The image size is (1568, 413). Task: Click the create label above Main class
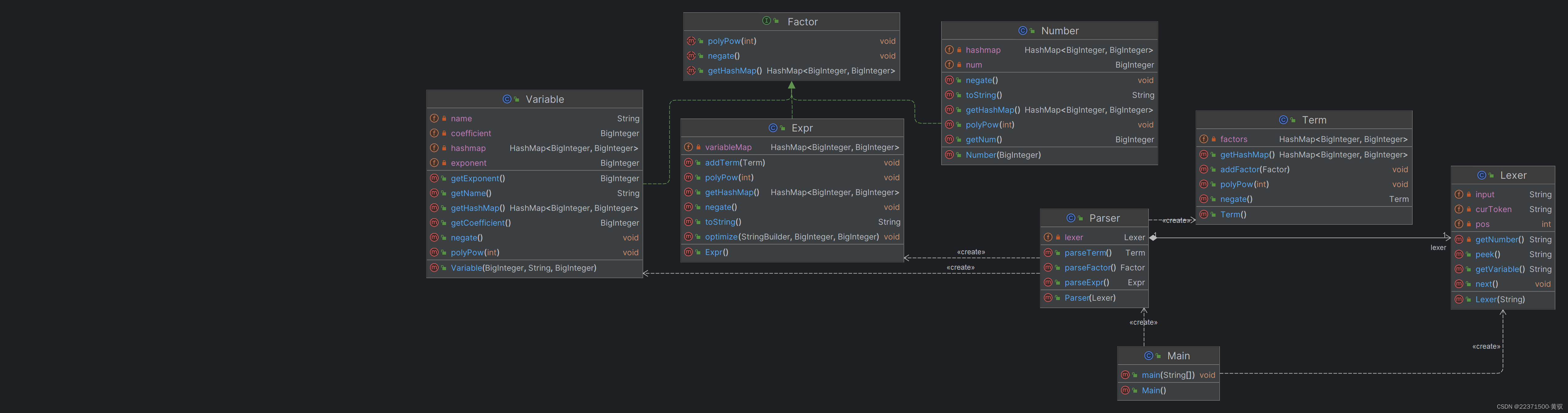tap(1143, 322)
